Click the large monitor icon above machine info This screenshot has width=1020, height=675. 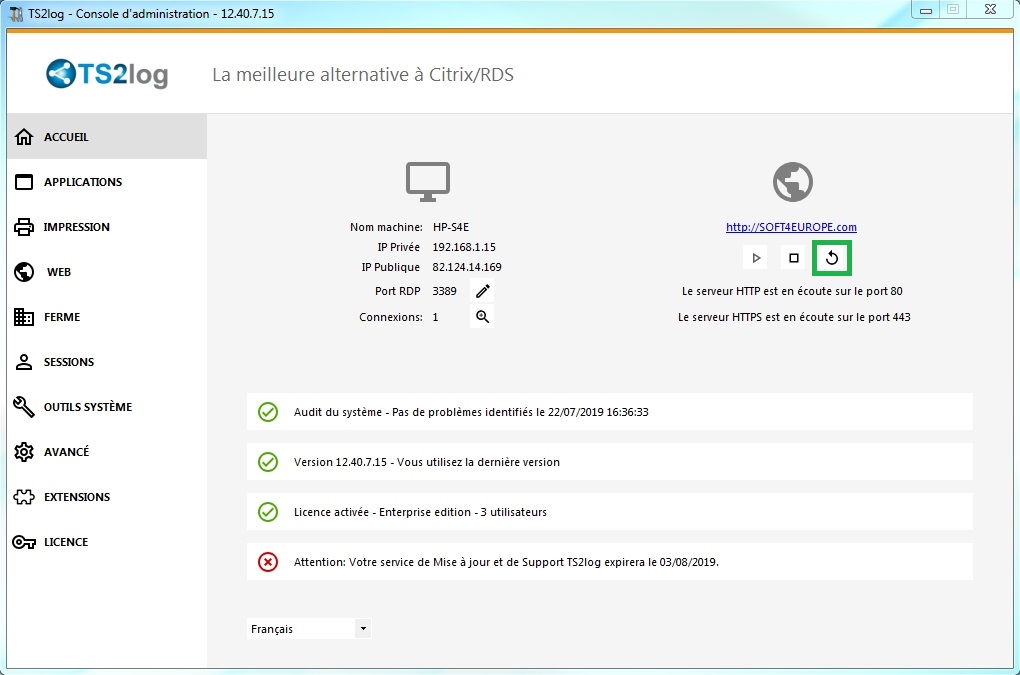pos(428,181)
